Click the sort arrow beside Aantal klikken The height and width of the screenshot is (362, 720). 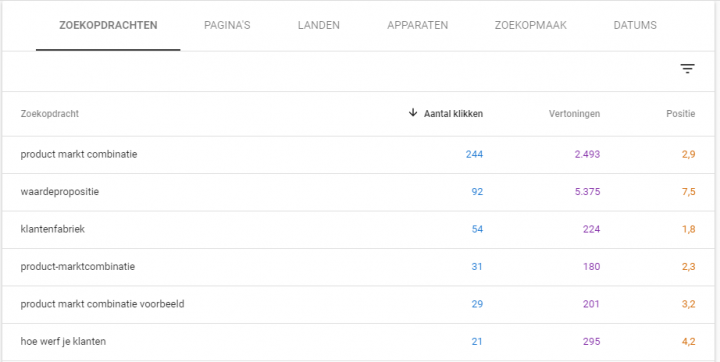pyautogui.click(x=413, y=113)
